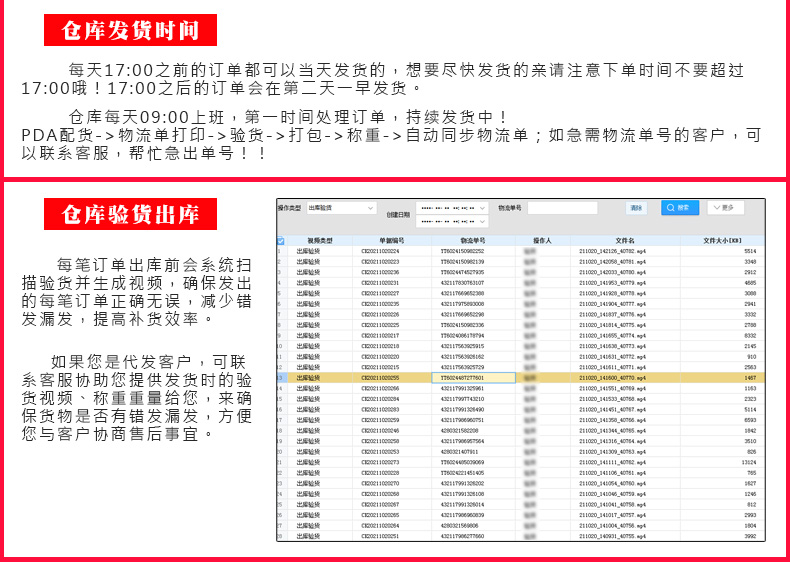Click the 文件名 column header
790x562 pixels.
coord(625,241)
